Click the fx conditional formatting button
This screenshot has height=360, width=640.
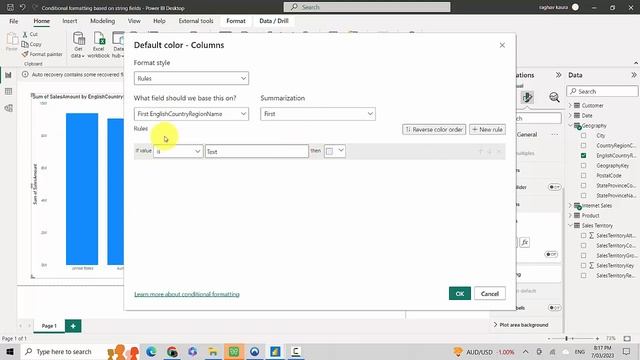524,242
